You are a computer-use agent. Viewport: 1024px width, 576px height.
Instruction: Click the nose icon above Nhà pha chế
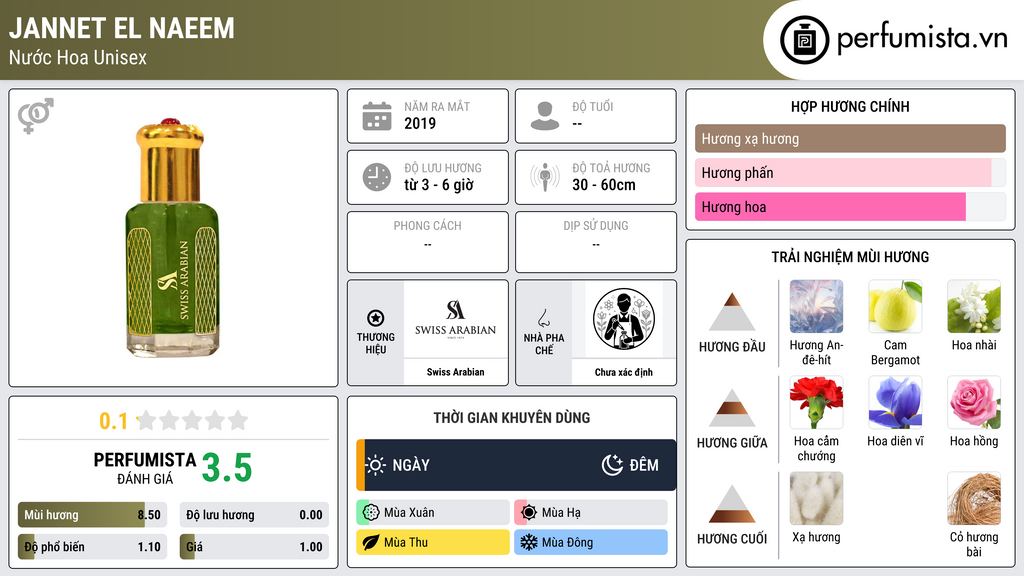click(543, 318)
